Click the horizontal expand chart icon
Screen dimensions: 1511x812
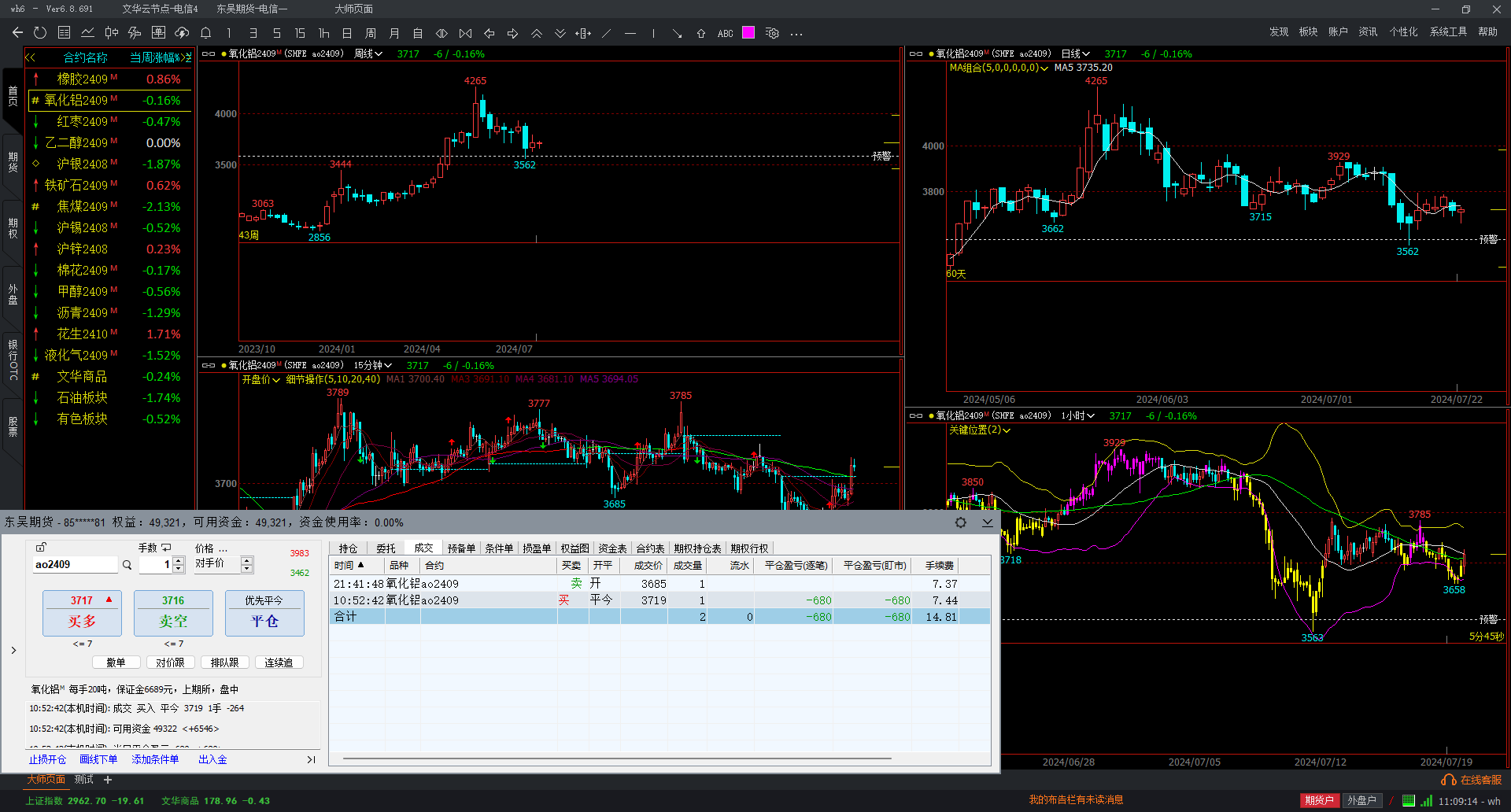pyautogui.click(x=465, y=33)
